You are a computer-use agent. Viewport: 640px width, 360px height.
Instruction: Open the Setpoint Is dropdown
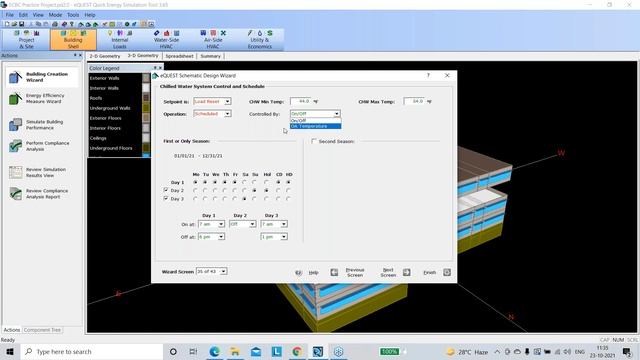[227, 101]
